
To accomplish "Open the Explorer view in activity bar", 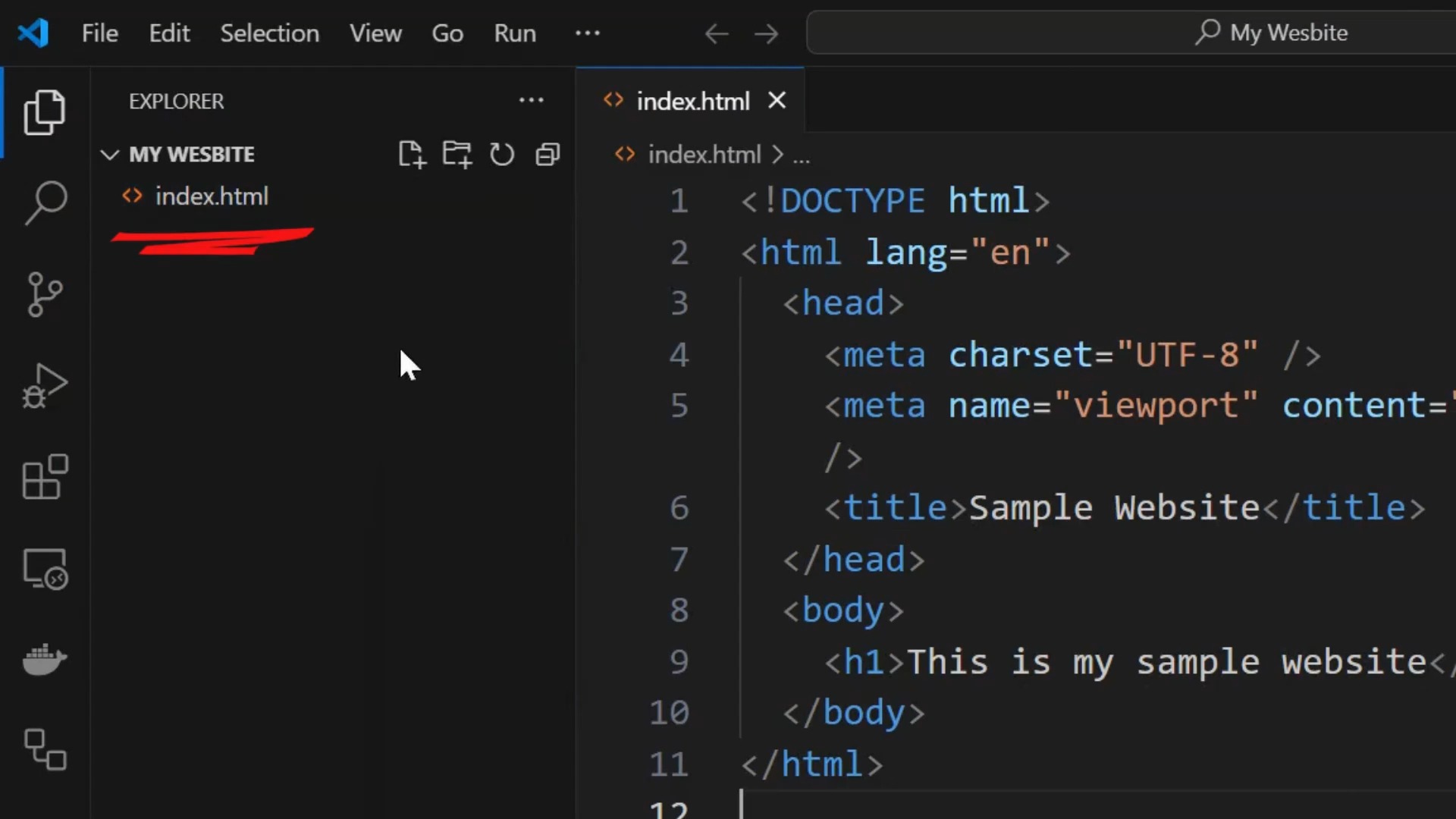I will [x=45, y=112].
